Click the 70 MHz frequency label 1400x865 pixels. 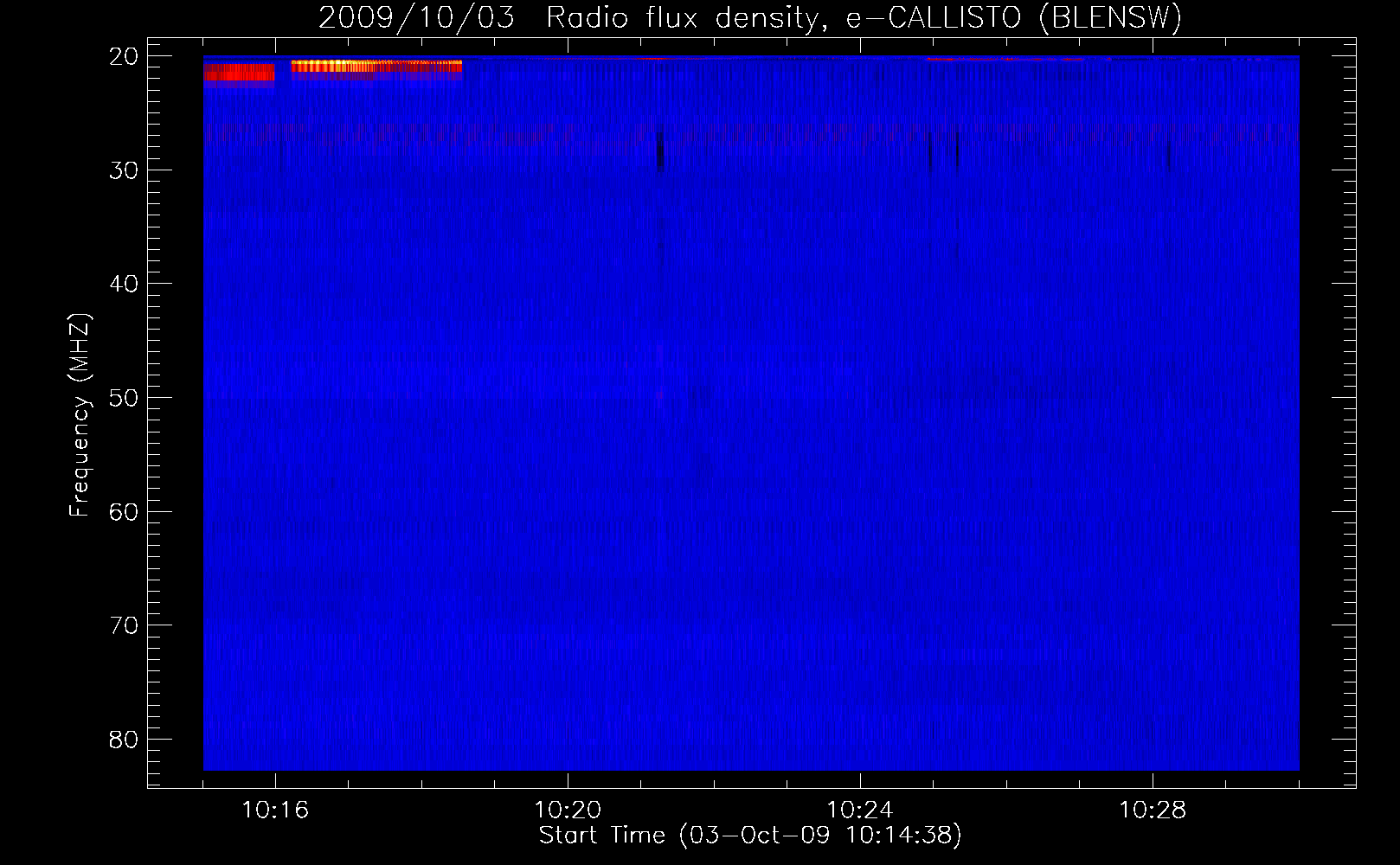(x=124, y=625)
